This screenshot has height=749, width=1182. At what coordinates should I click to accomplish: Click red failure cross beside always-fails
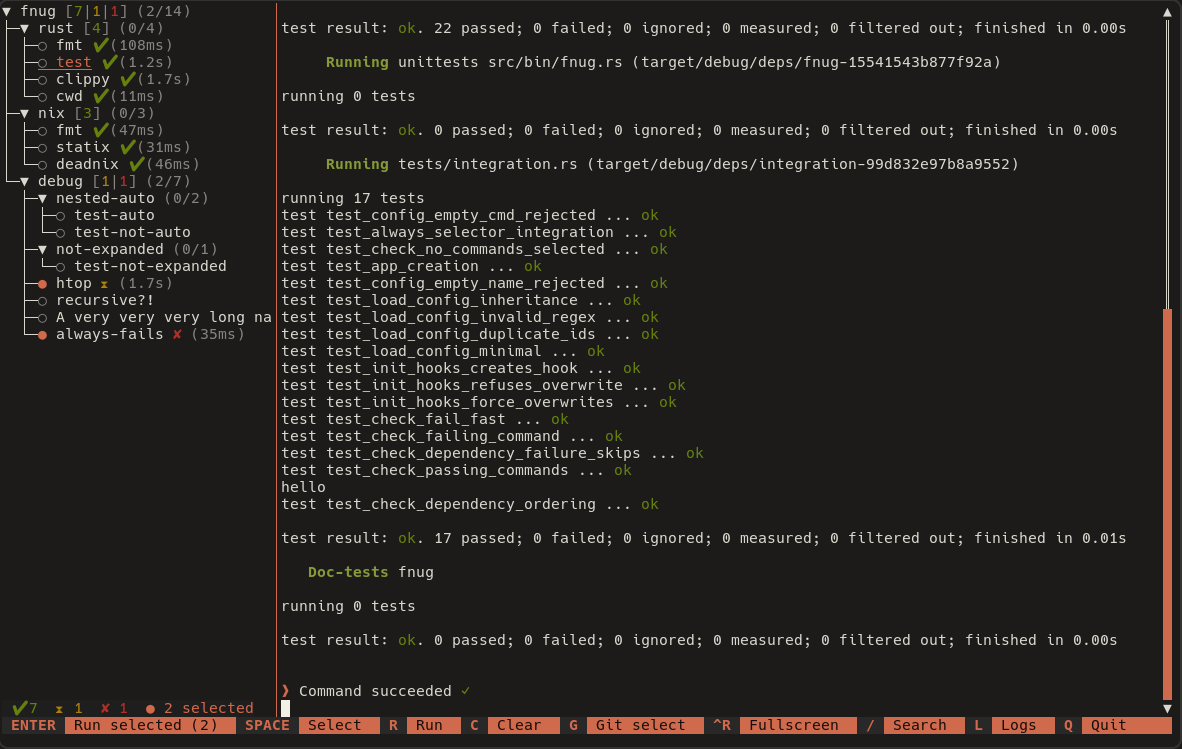tap(177, 334)
